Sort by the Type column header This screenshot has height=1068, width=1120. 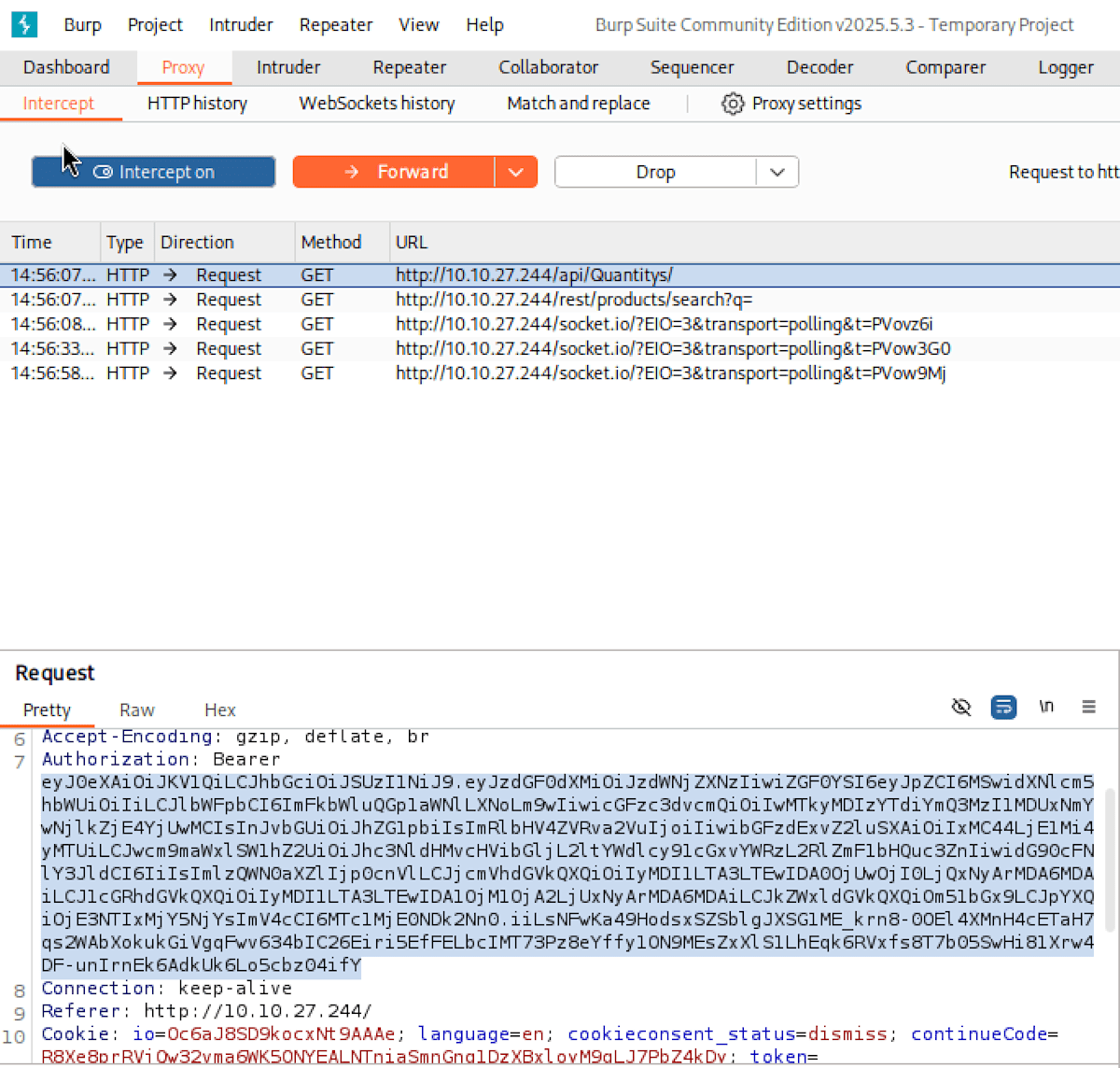[125, 242]
